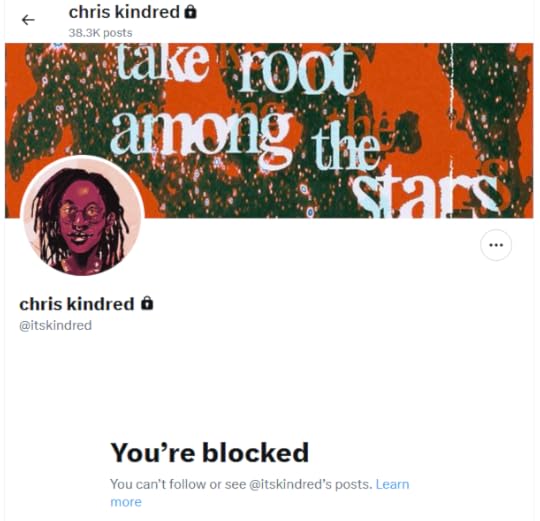Click the '38.3K posts' count
This screenshot has height=521, width=540.
100,33
